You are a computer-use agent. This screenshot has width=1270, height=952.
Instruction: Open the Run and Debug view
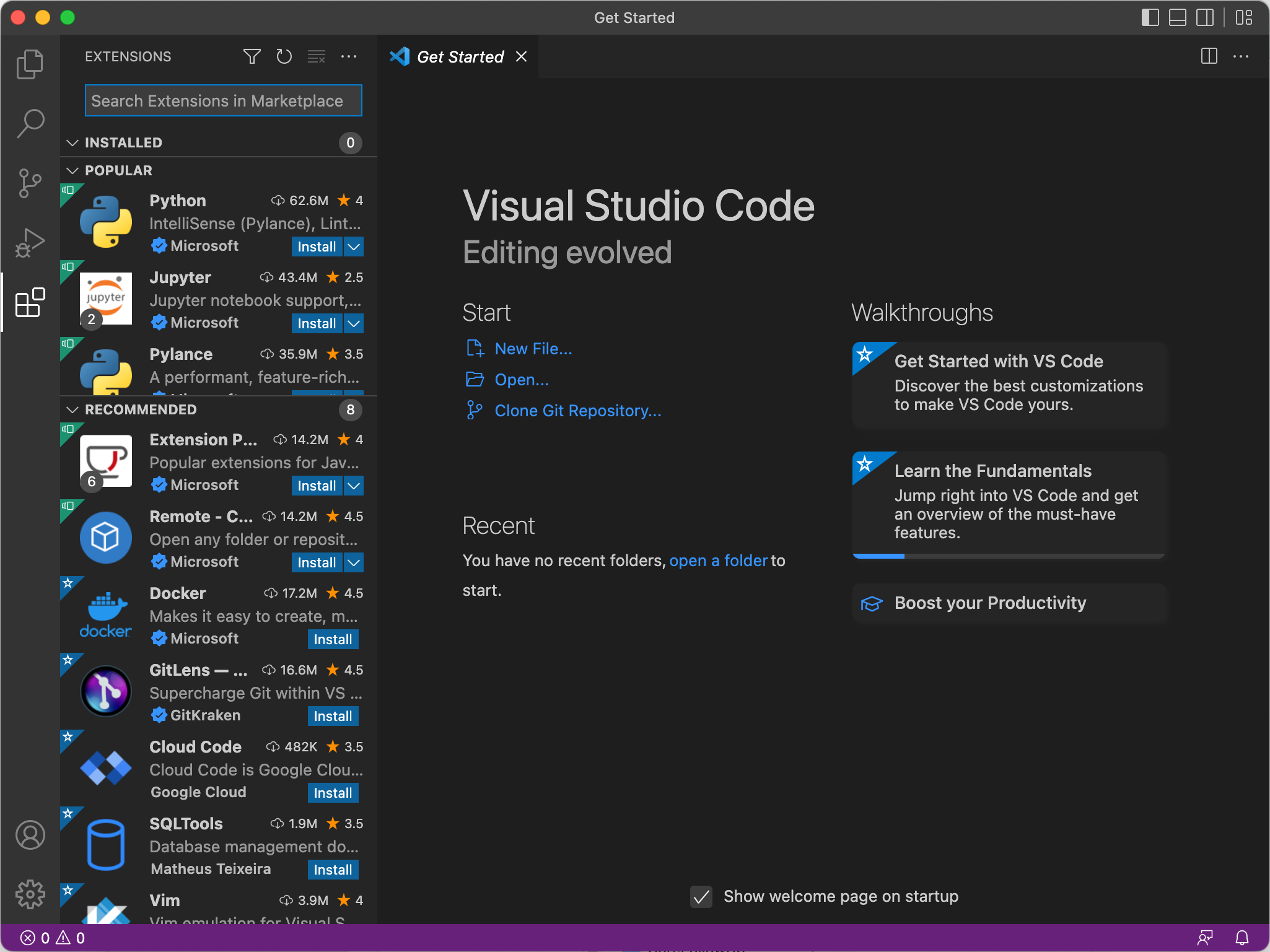(30, 243)
